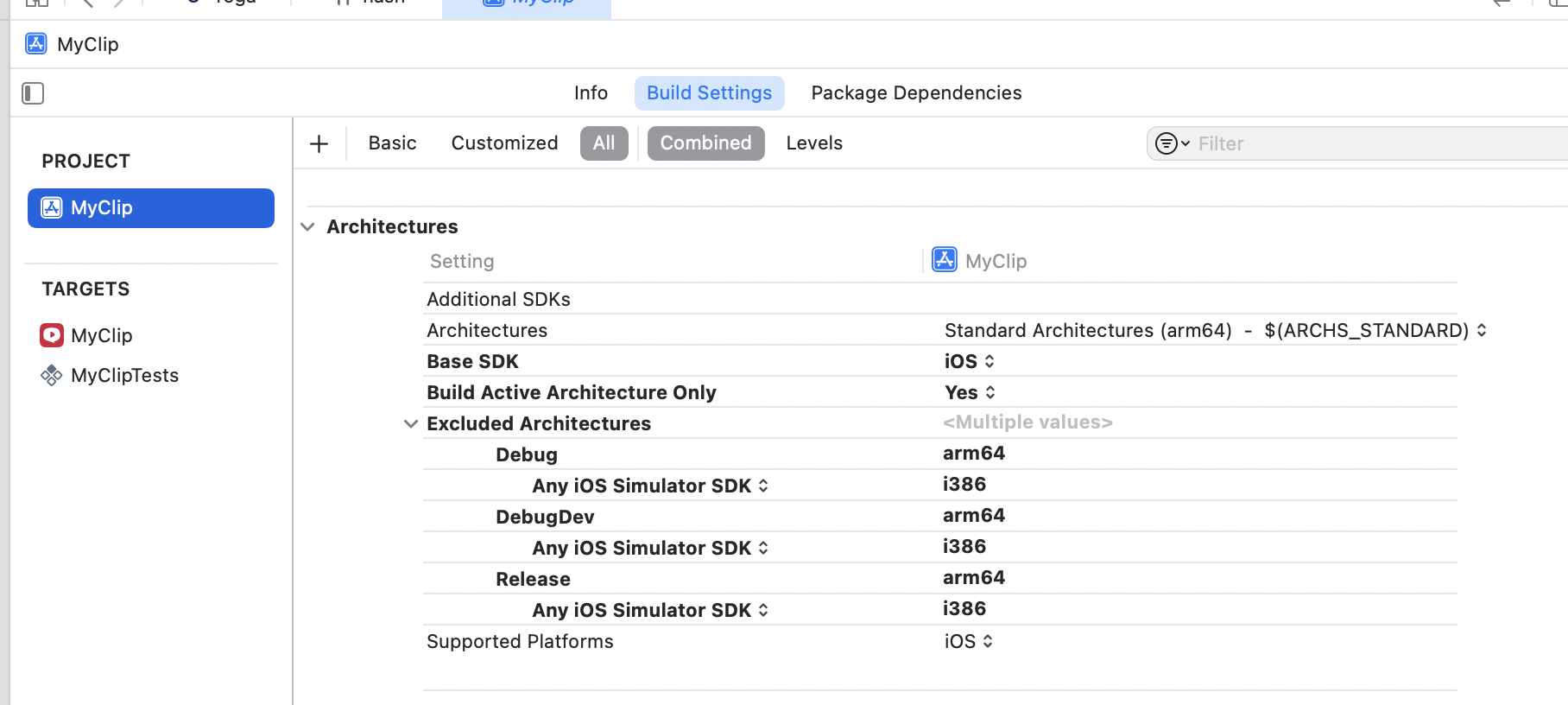
Task: Open the filter options icon
Action: point(1172,143)
